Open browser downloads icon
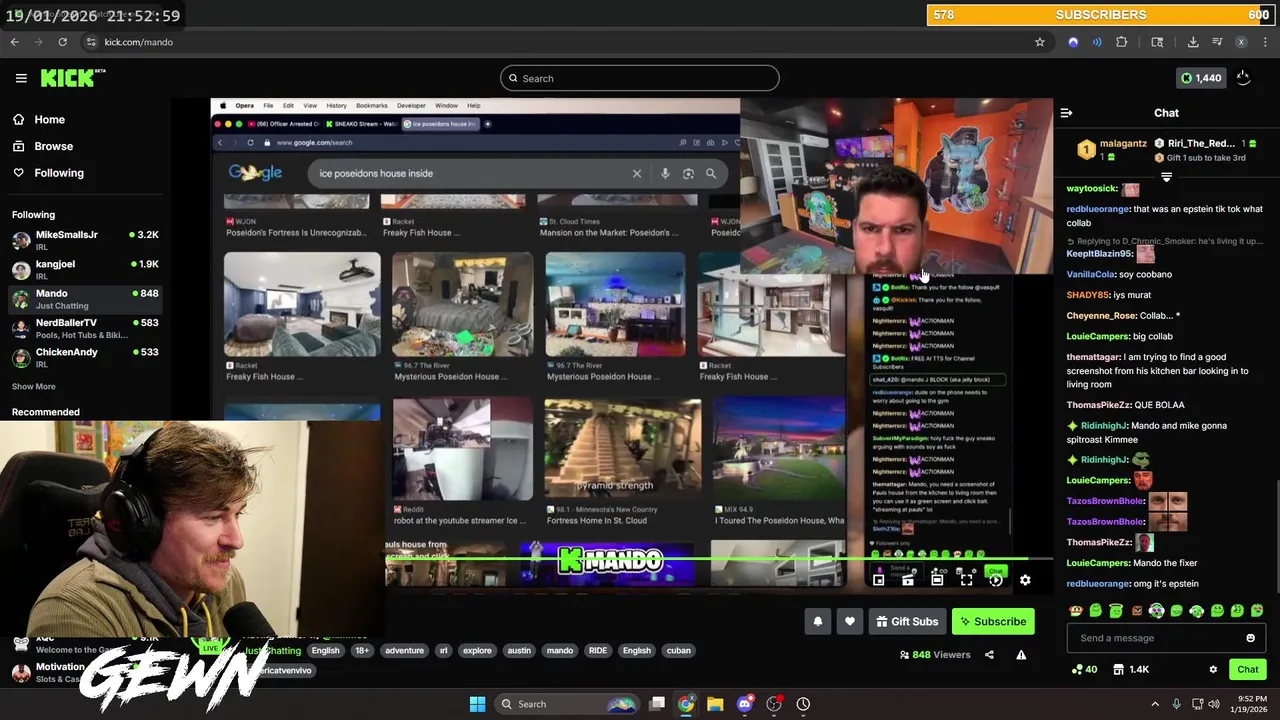1280x720 pixels. 1193,42
